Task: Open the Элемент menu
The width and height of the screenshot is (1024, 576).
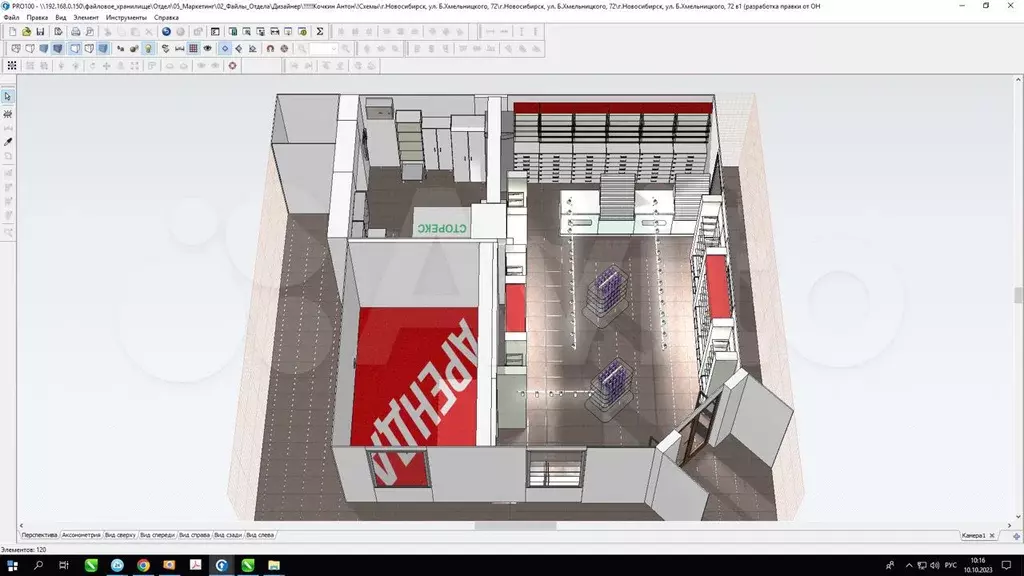Action: tap(86, 18)
